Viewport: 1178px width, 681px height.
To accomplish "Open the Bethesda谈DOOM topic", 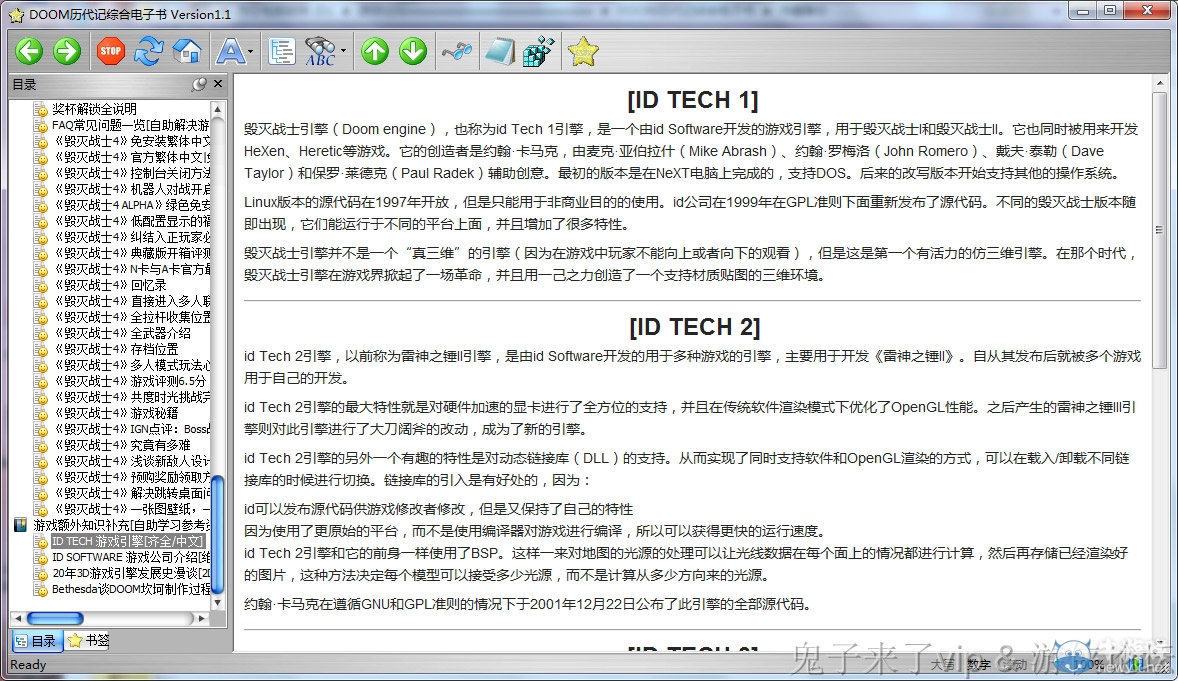I will pos(131,589).
